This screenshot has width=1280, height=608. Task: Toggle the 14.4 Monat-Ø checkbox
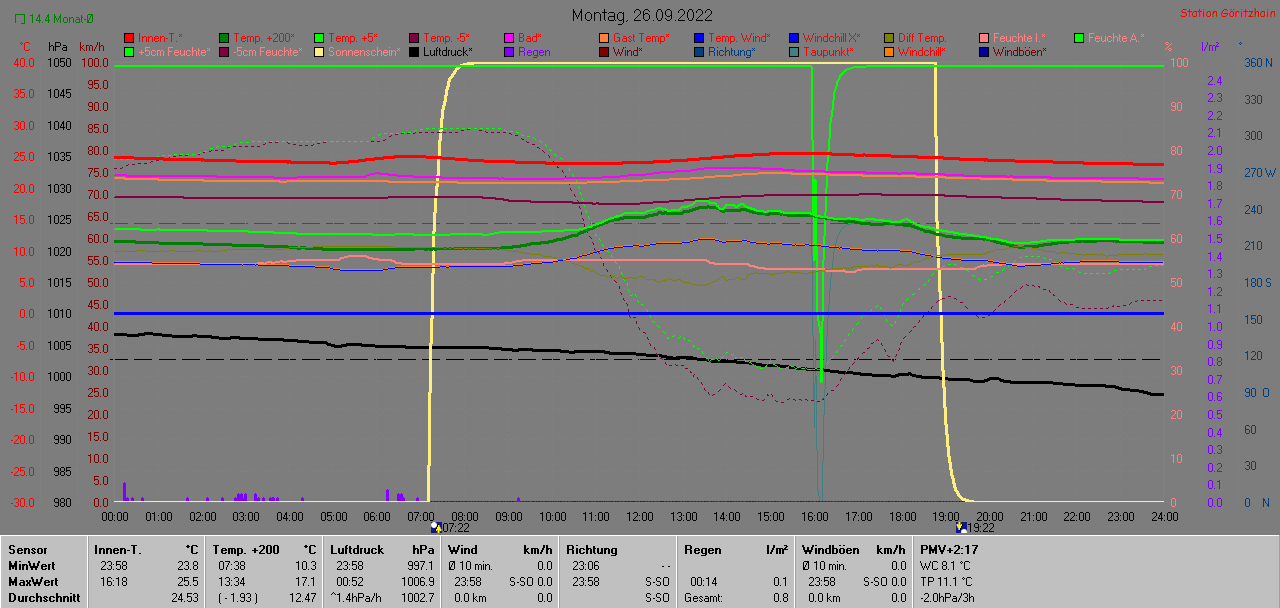point(20,18)
